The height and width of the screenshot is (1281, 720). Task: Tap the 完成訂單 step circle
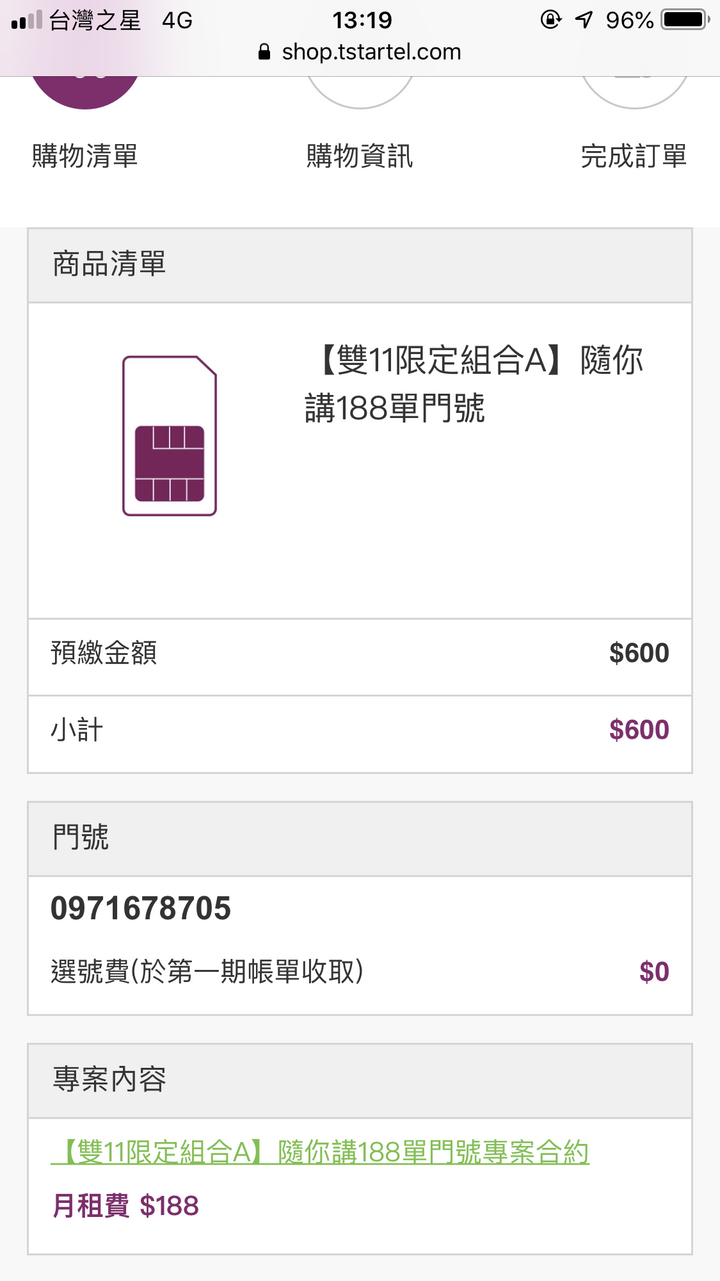(x=634, y=91)
